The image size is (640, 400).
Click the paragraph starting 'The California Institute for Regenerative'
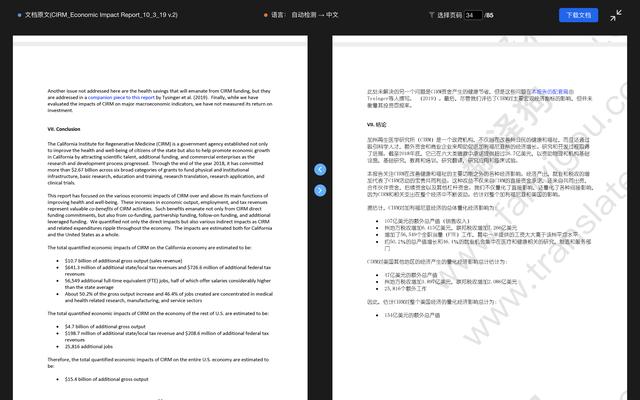coord(158,163)
